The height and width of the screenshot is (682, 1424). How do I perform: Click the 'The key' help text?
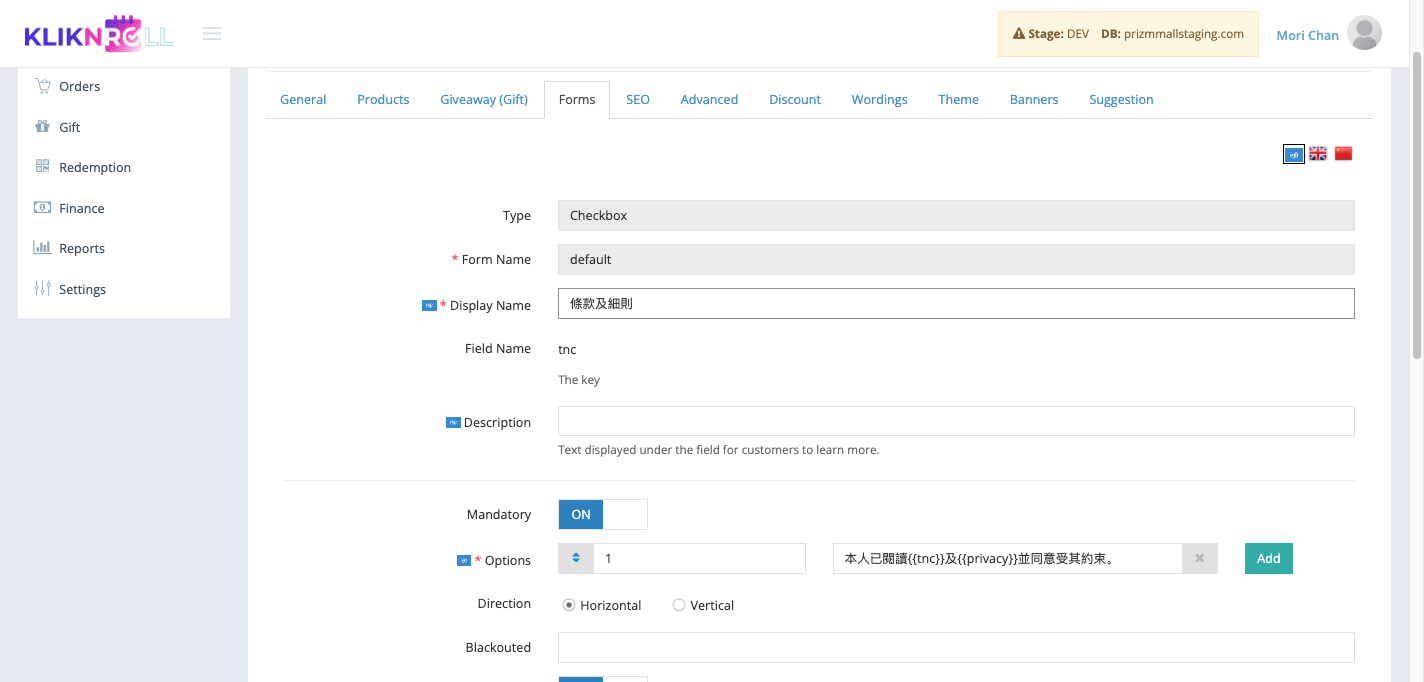click(x=579, y=380)
